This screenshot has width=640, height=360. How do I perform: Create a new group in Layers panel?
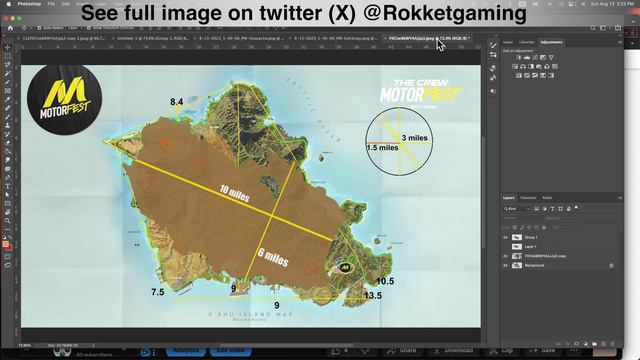click(x=594, y=344)
